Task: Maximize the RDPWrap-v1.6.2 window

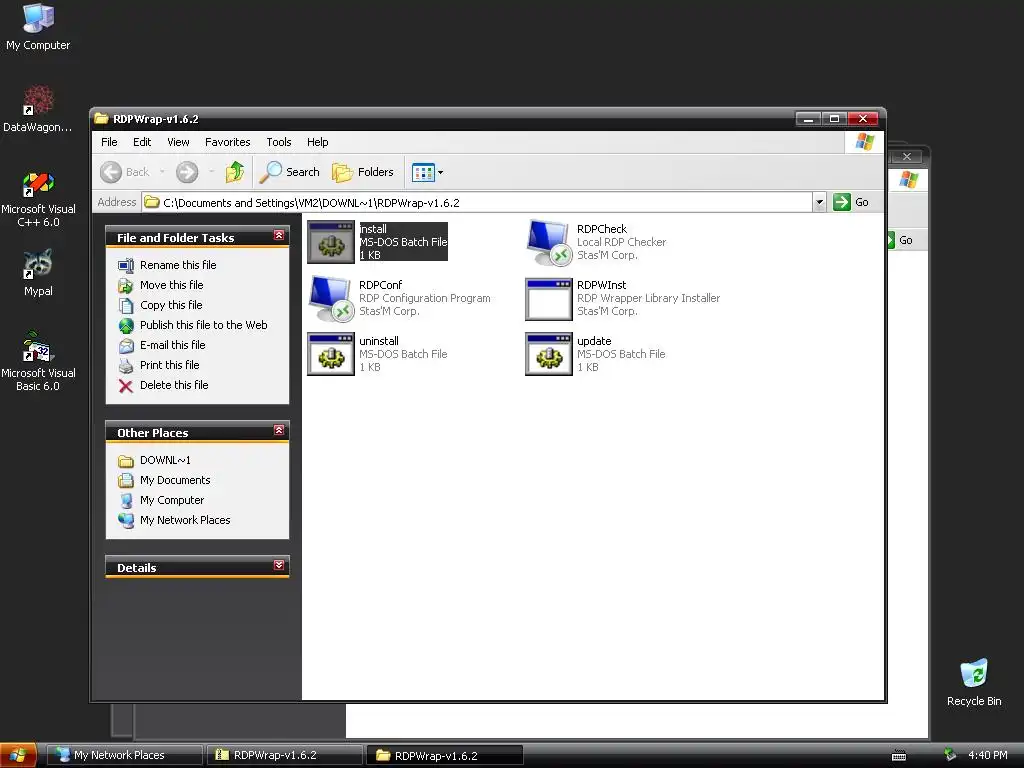Action: point(834,118)
